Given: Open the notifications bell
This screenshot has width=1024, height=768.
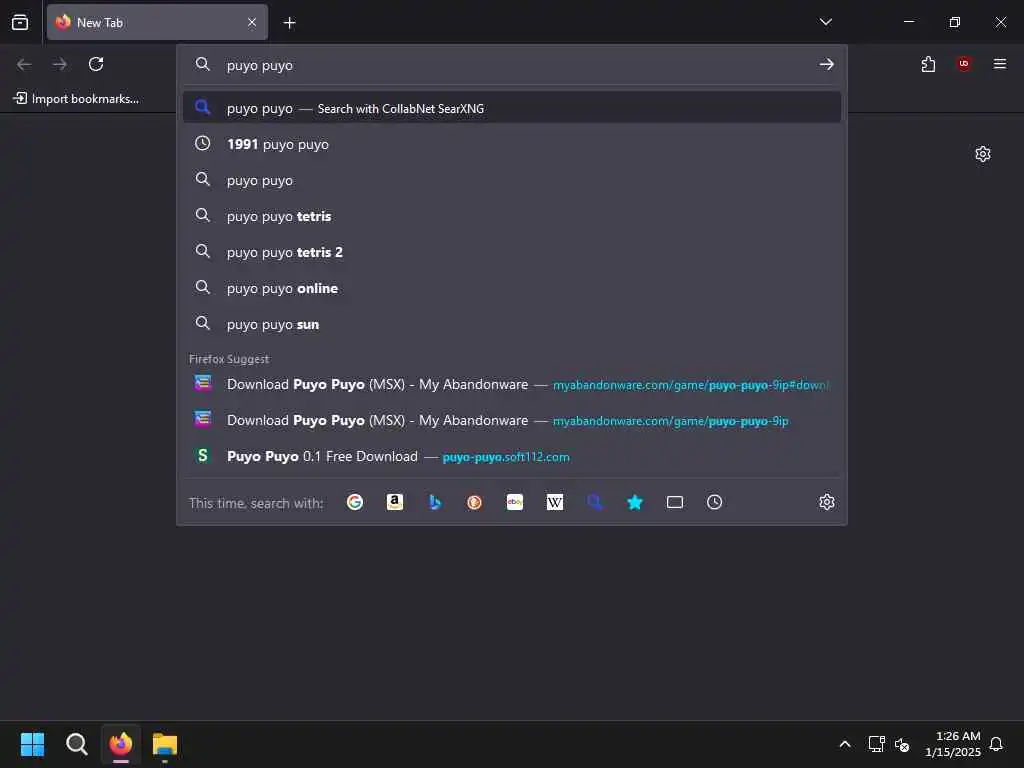Looking at the screenshot, I should (996, 744).
